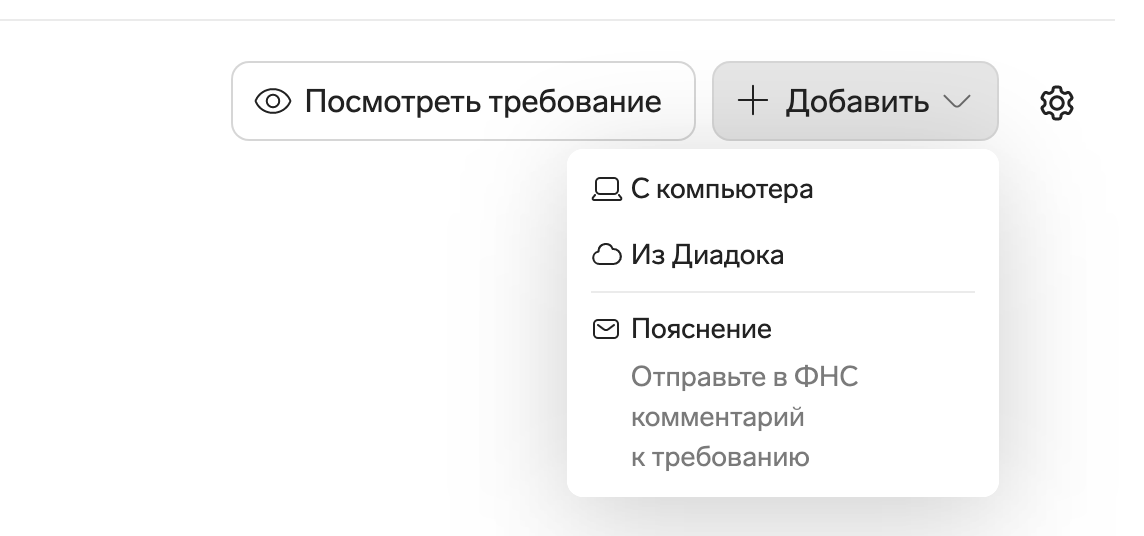This screenshot has width=1144, height=536.
Task: Click the envelope icon beside Пояснение
Action: [606, 329]
